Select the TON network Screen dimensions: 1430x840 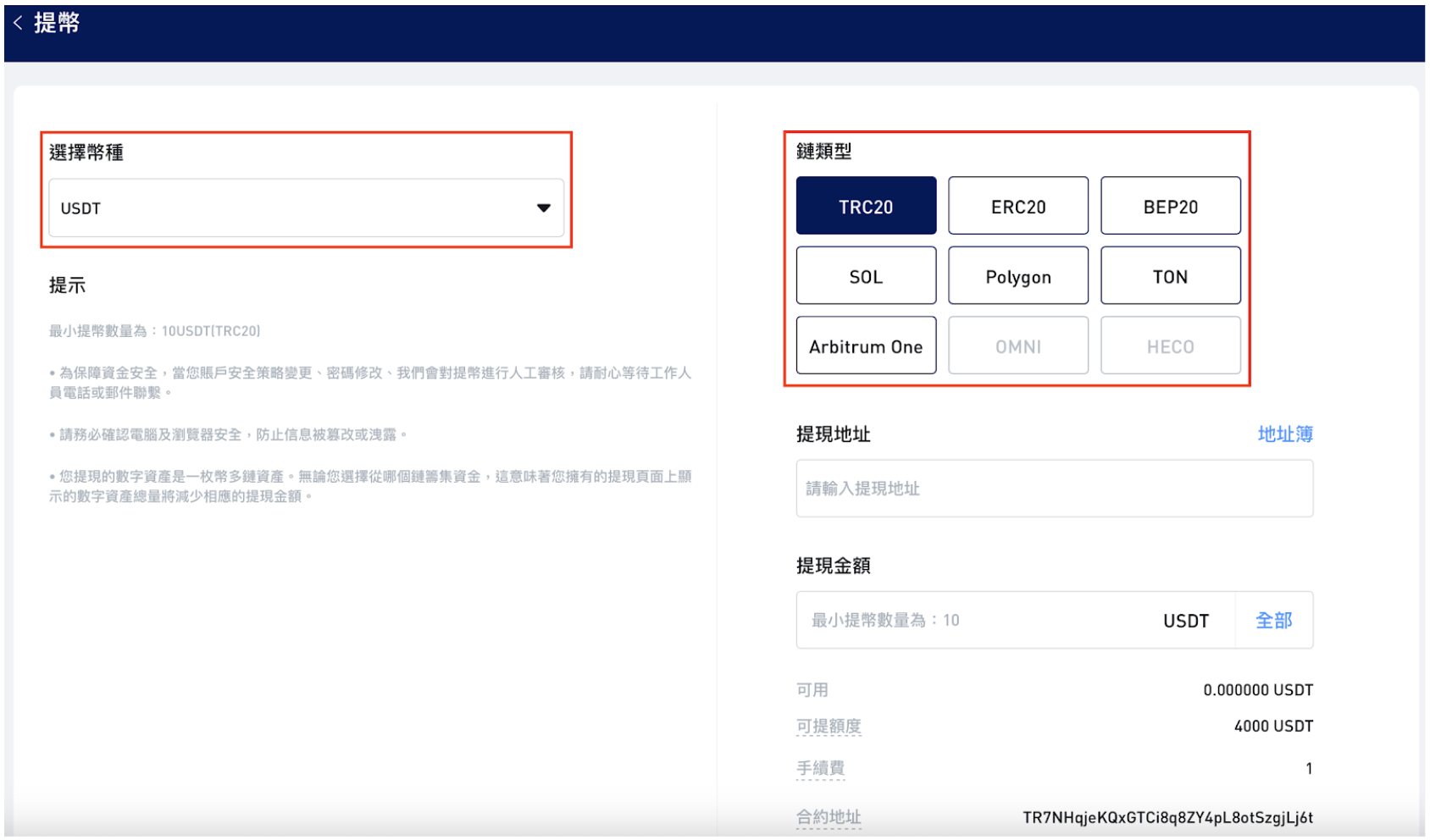(x=1170, y=277)
